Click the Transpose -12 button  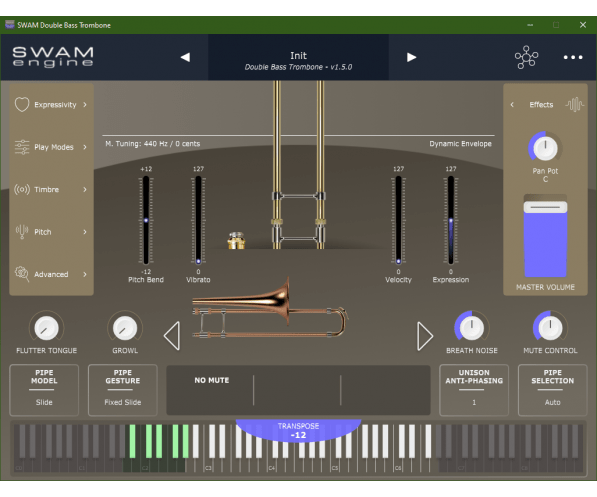(298, 431)
